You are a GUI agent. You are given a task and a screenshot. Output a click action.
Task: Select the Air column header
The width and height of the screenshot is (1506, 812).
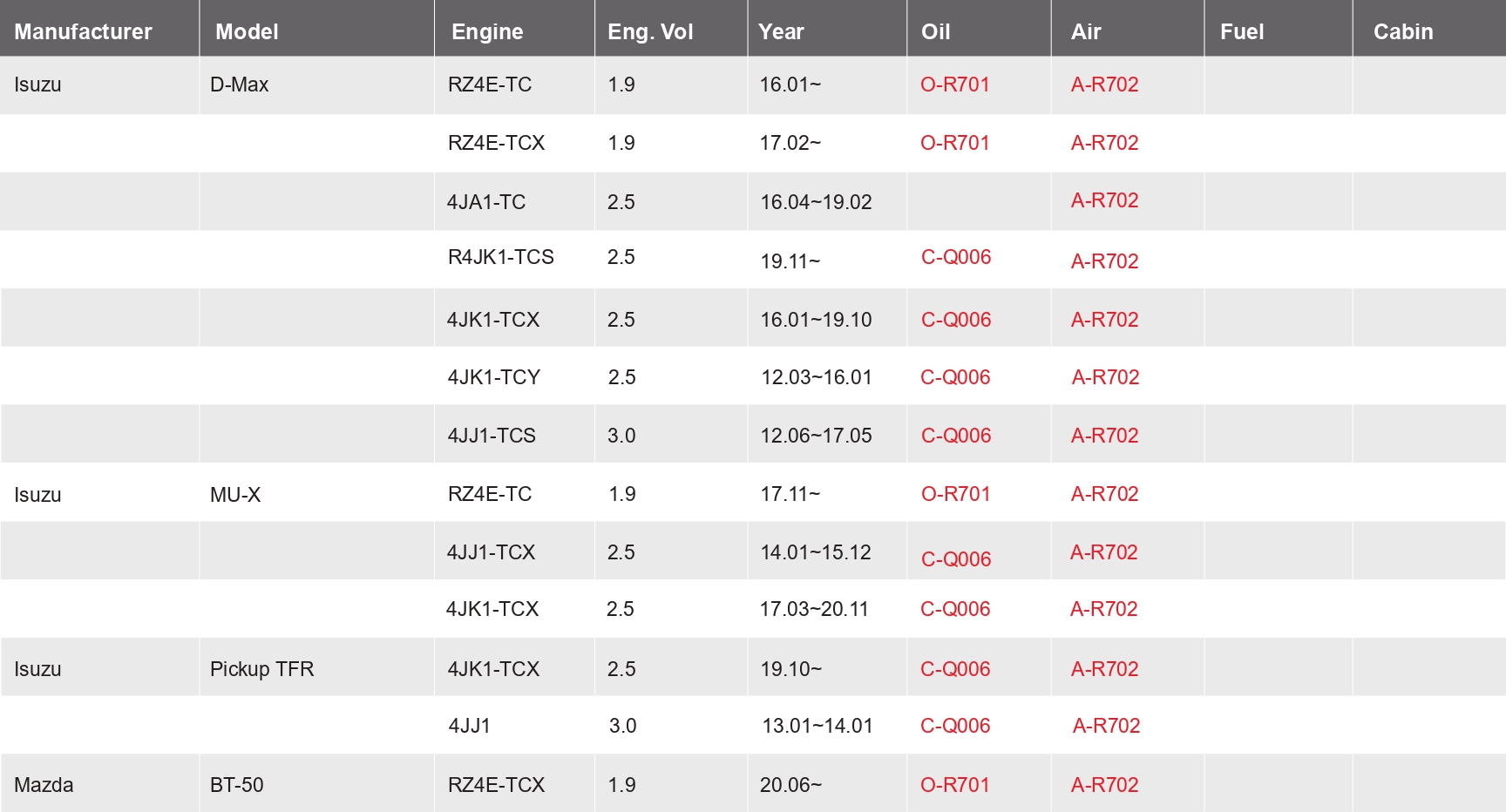point(1086,31)
